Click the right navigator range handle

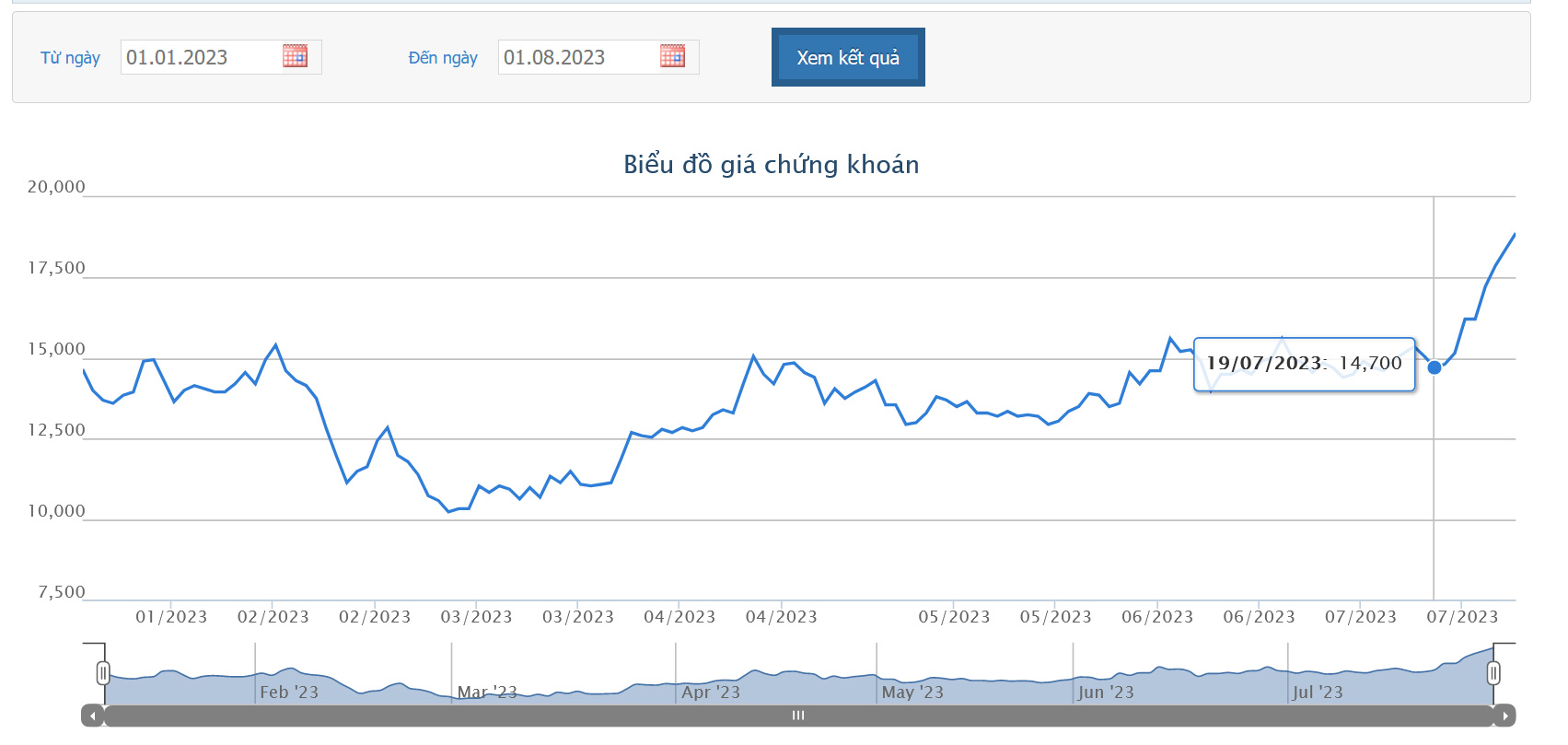click(1493, 673)
